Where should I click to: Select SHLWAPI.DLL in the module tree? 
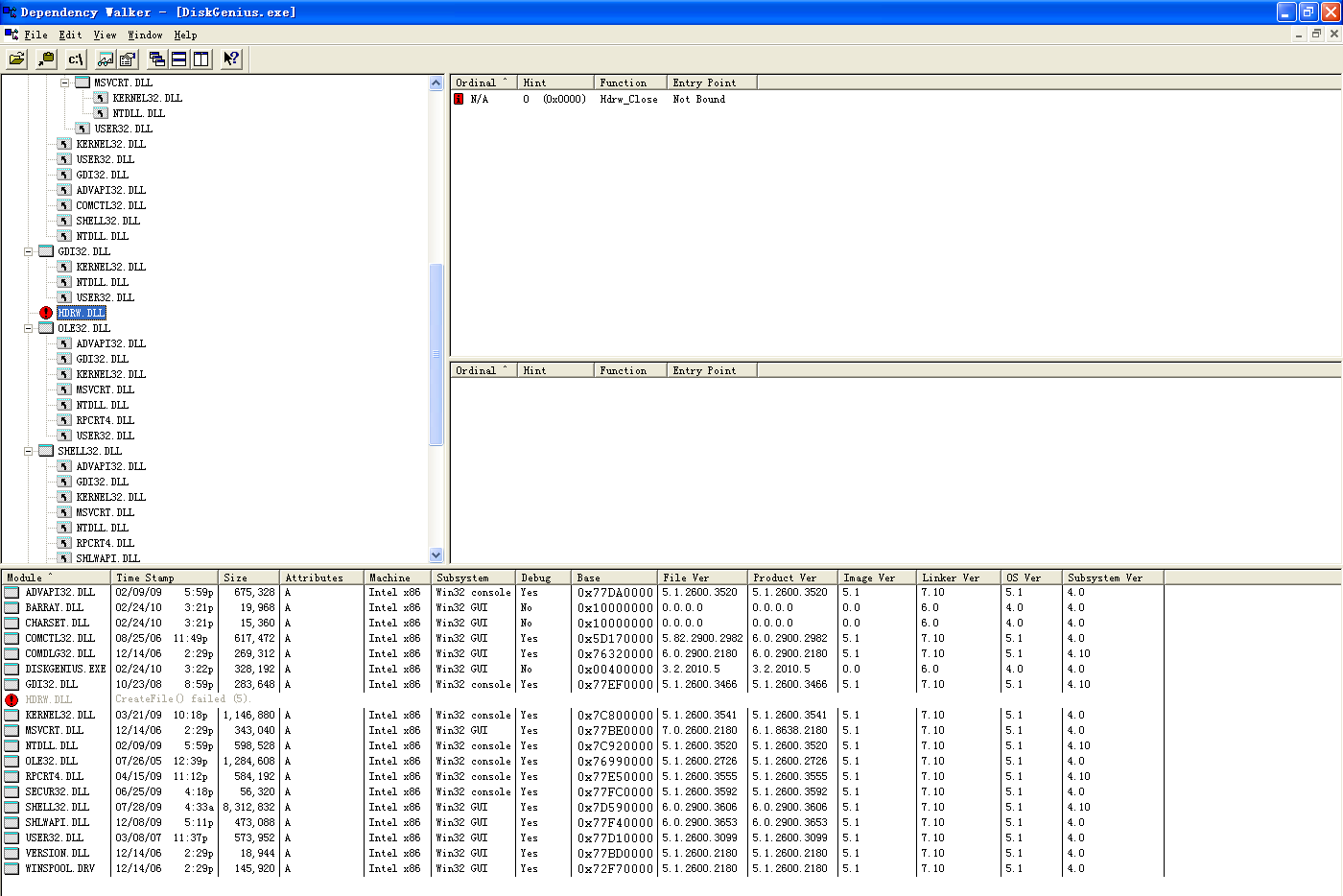pos(108,558)
